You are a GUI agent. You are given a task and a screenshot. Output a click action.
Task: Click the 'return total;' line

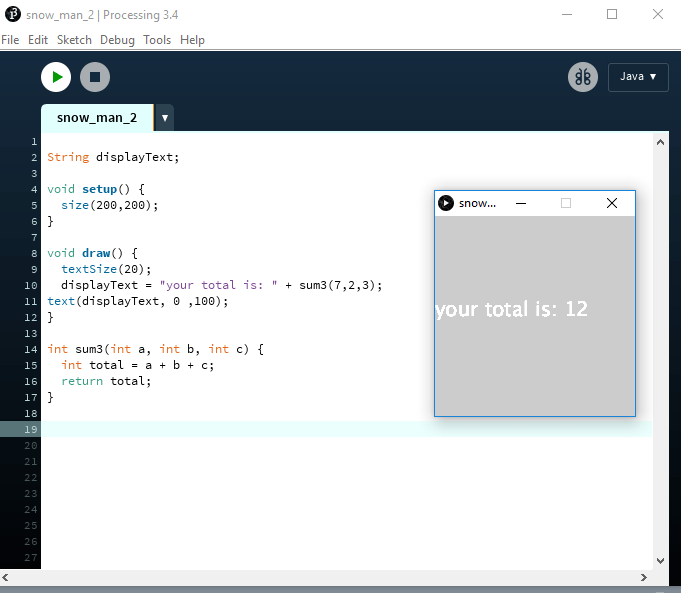pos(106,381)
